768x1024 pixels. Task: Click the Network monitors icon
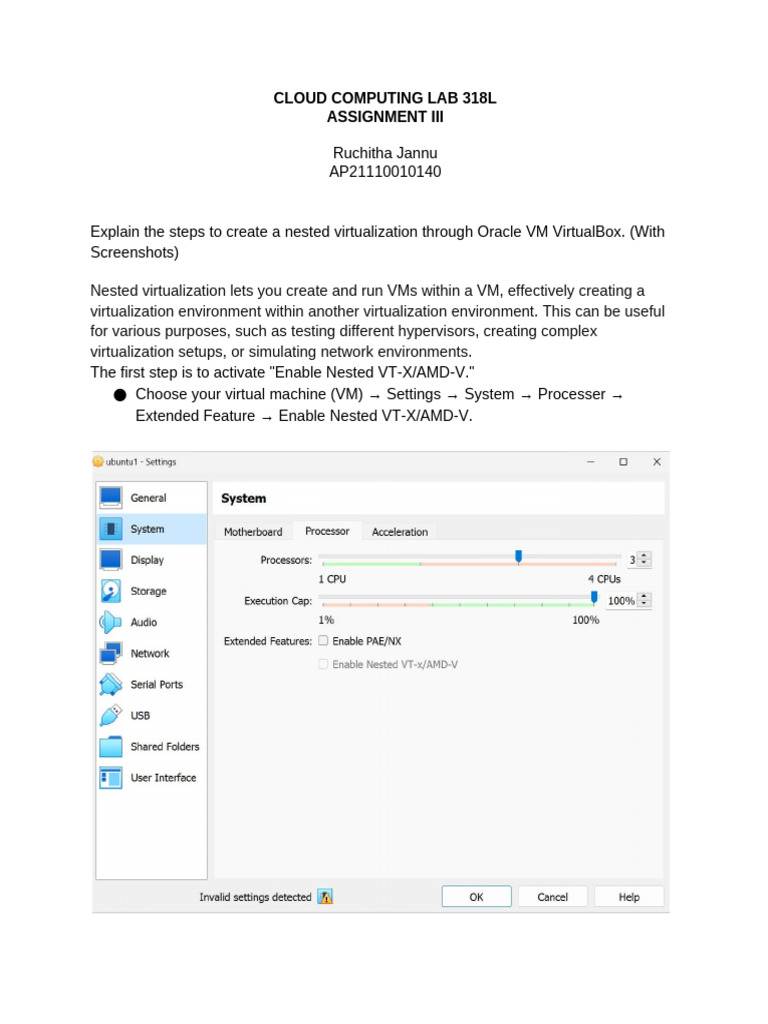coord(110,653)
